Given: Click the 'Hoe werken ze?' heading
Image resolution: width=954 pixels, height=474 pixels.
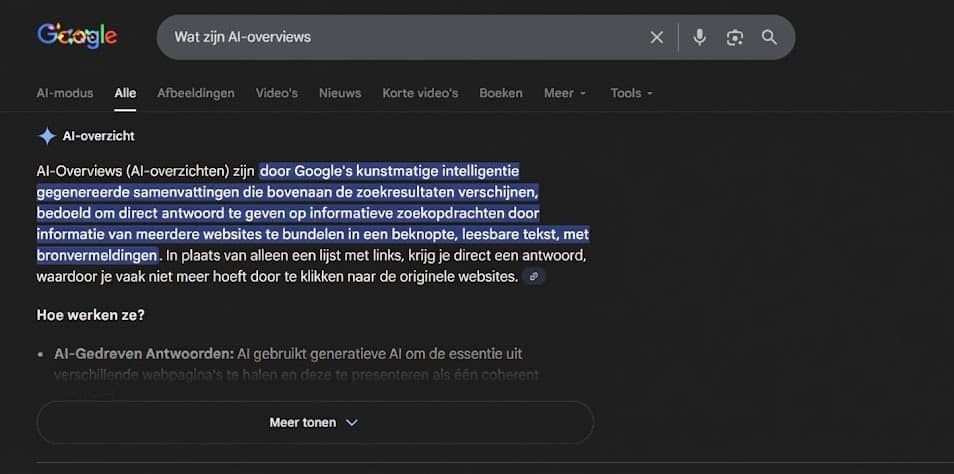Looking at the screenshot, I should tap(91, 315).
